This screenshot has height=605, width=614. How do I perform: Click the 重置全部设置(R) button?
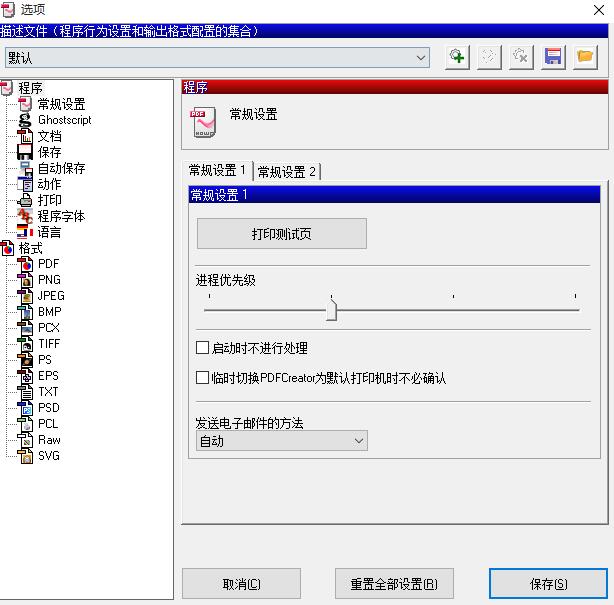pyautogui.click(x=394, y=584)
